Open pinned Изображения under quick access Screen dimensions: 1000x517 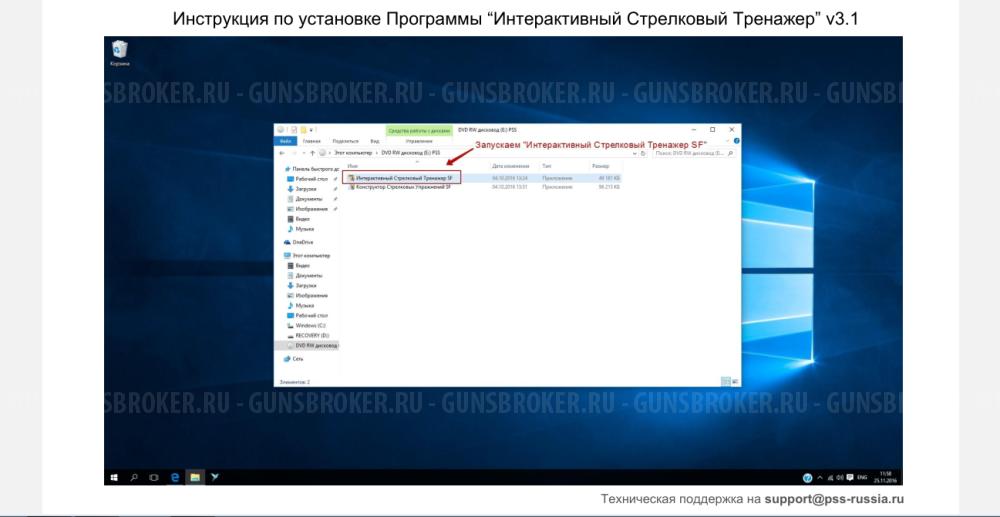coord(307,209)
